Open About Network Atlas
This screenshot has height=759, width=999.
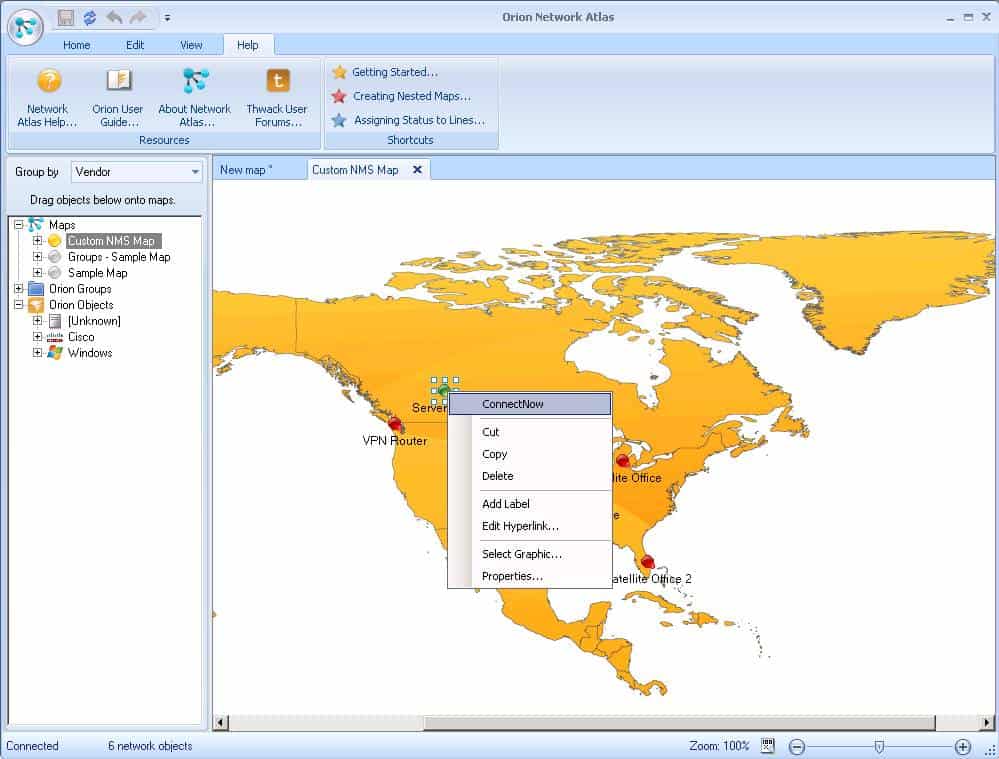(195, 98)
